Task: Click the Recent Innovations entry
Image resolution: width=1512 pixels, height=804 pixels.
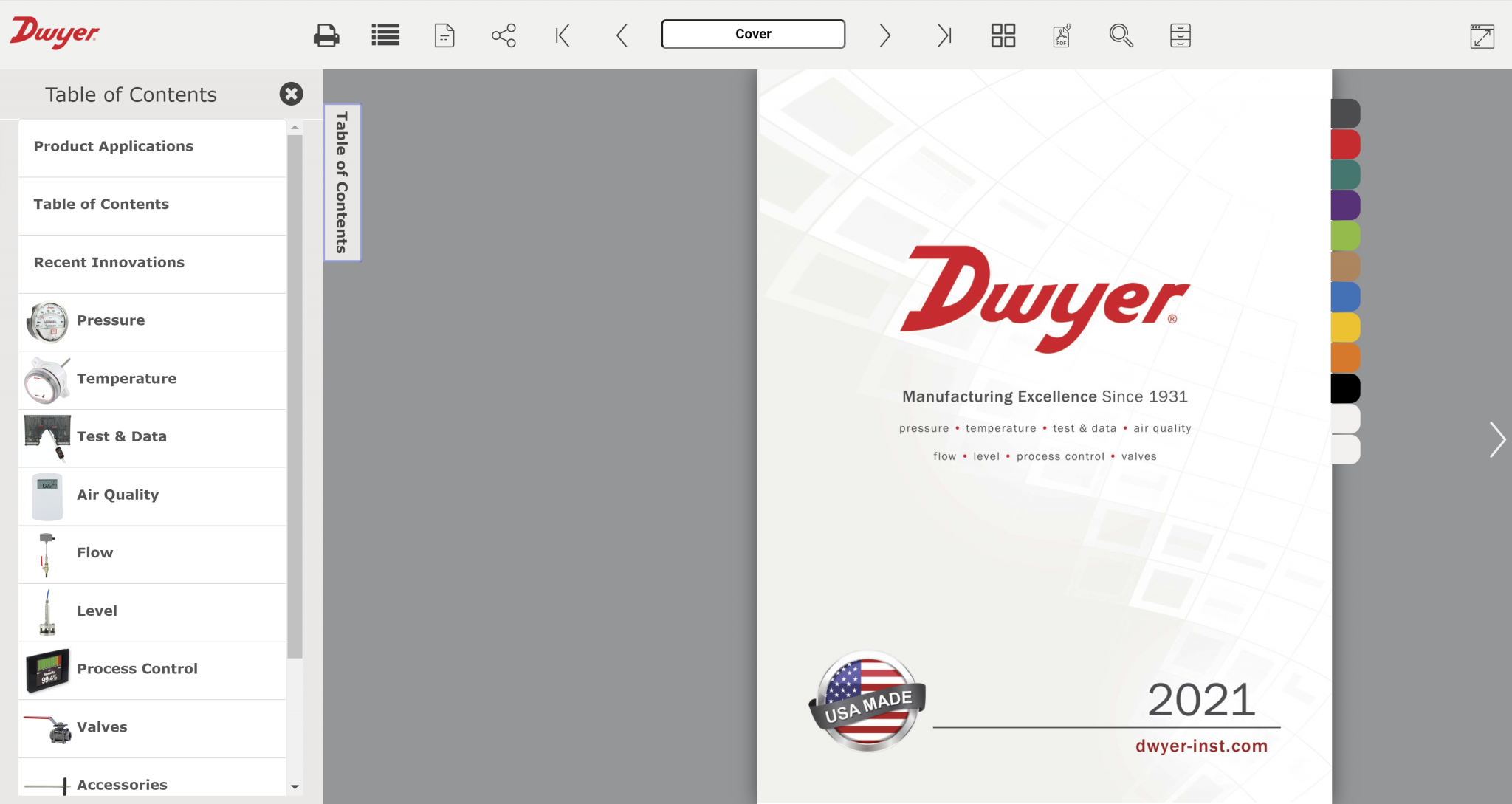Action: point(109,262)
